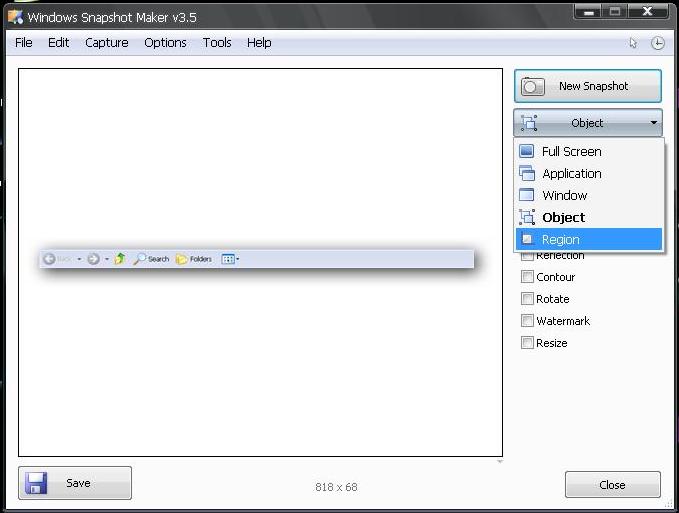The image size is (679, 513).
Task: Open the Help menu
Action: (x=259, y=42)
